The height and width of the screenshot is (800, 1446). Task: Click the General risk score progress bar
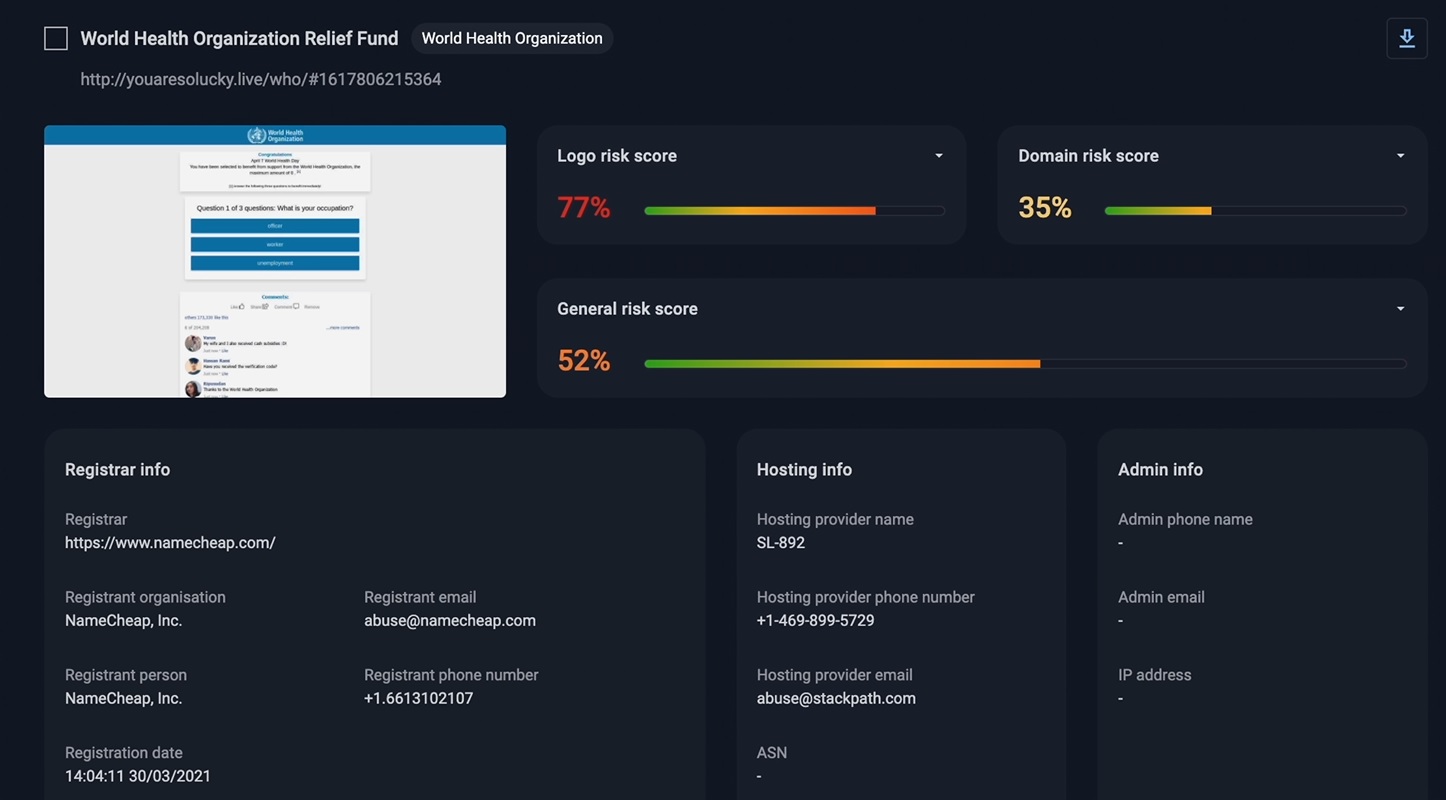[x=1025, y=364]
